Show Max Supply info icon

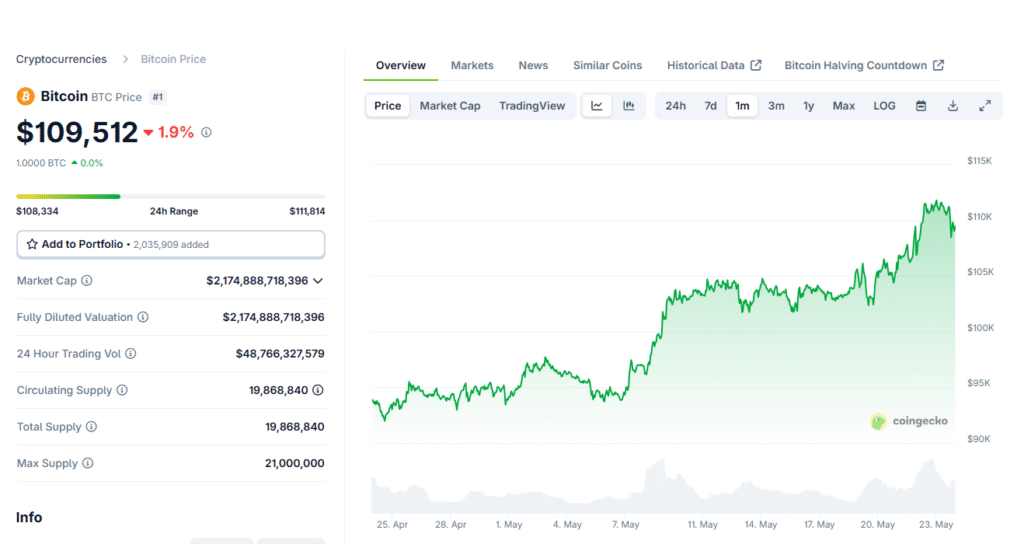[x=88, y=464]
